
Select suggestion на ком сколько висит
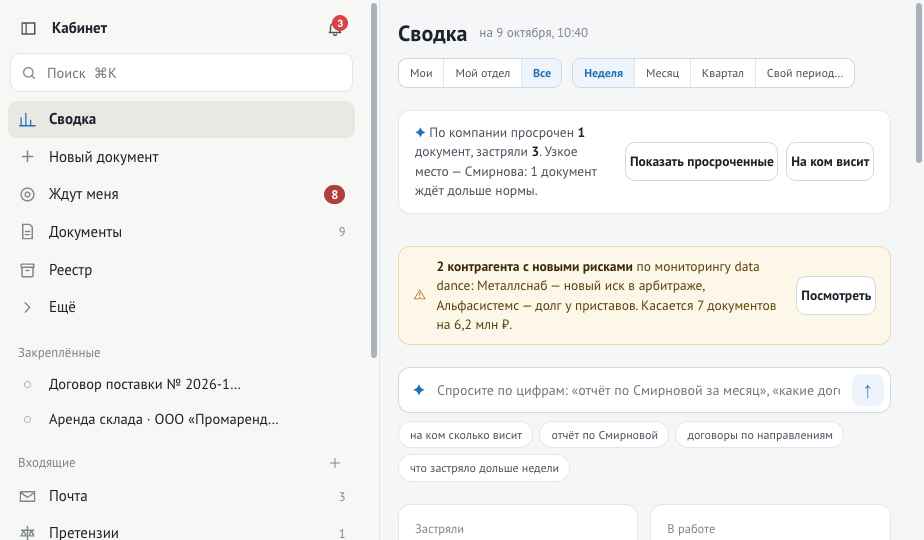466,435
